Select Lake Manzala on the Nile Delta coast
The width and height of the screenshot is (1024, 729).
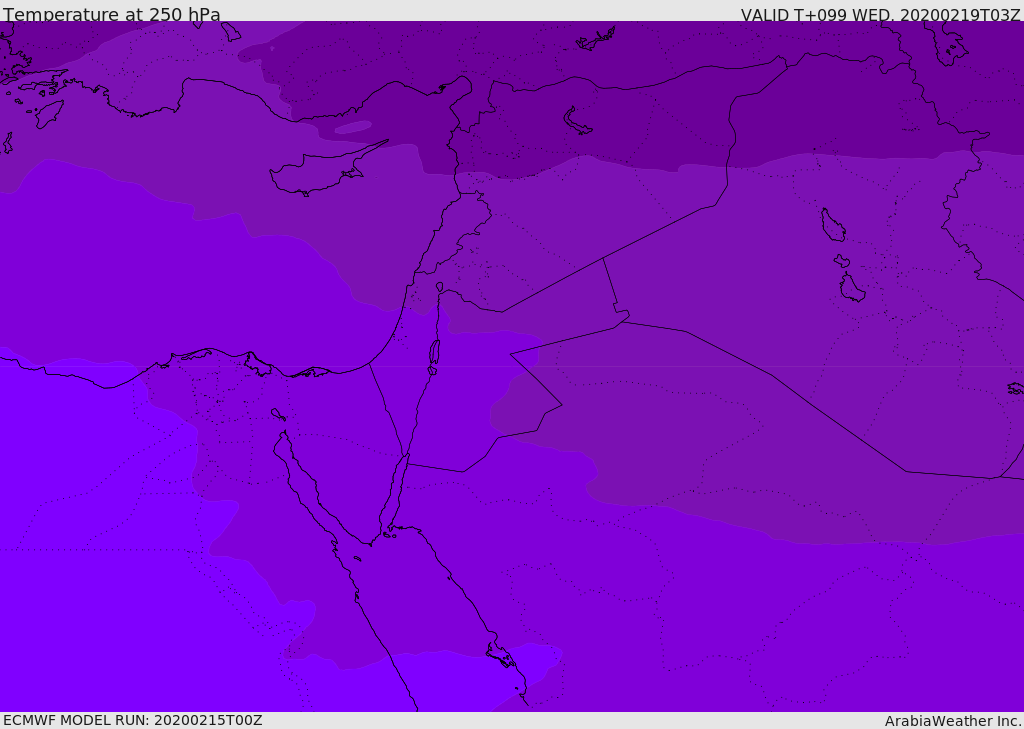click(257, 365)
